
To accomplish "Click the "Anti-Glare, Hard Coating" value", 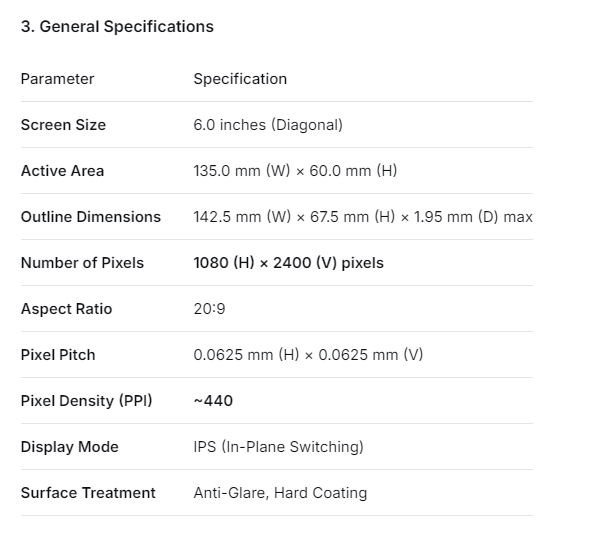I will click(280, 493).
